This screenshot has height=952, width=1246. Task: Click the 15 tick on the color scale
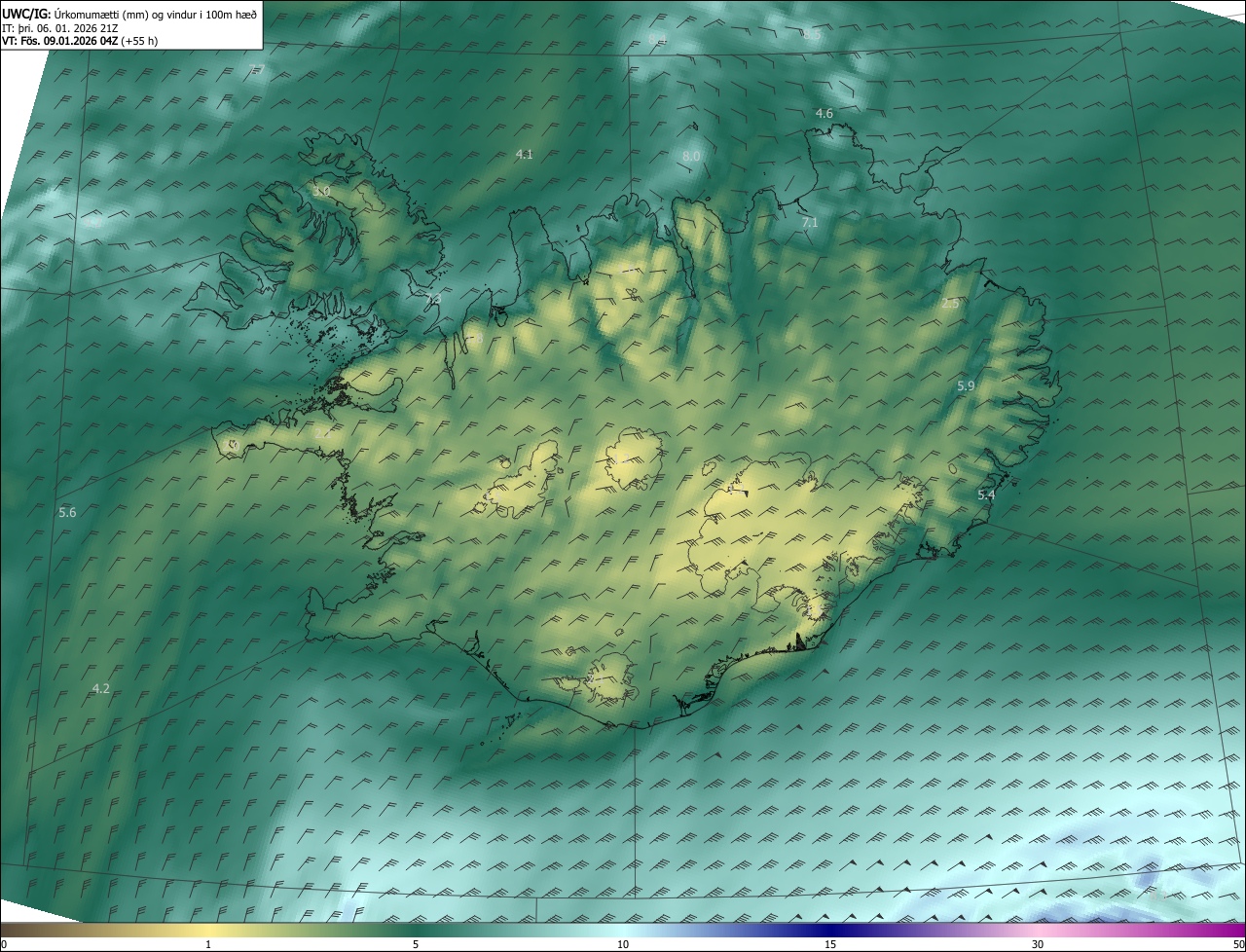coord(830,945)
